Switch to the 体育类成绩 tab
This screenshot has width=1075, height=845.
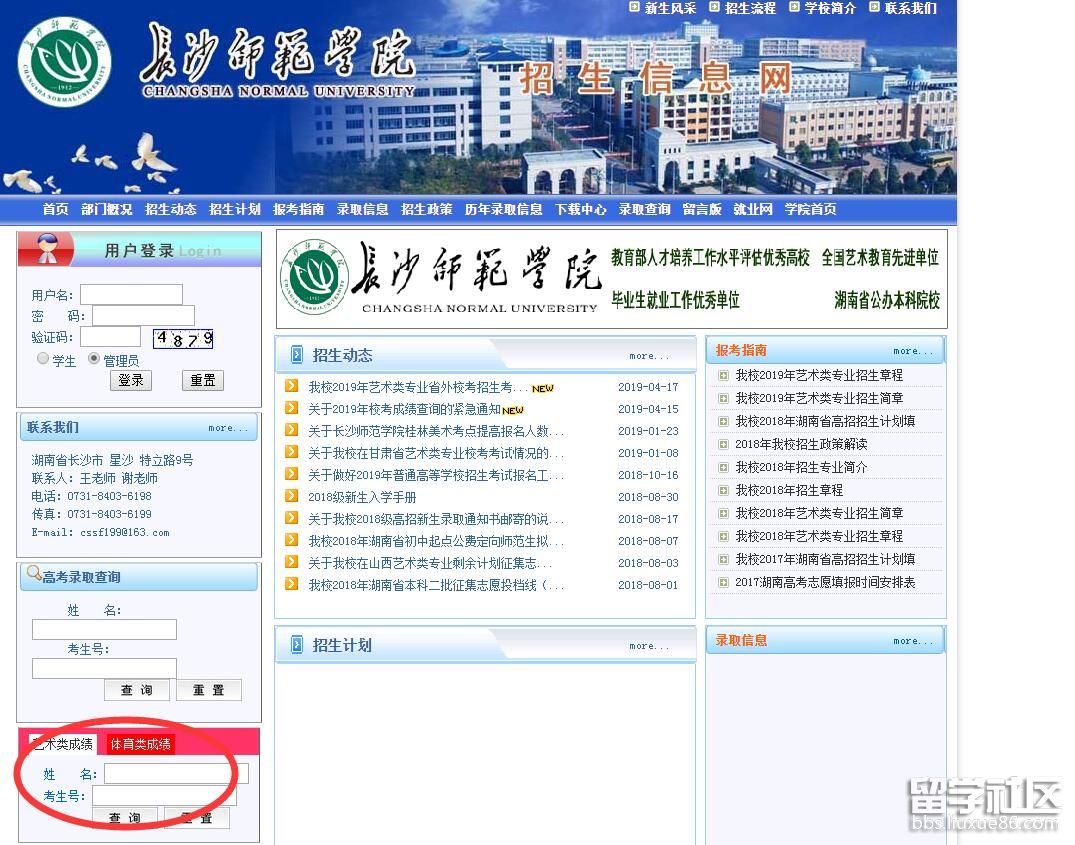(141, 744)
